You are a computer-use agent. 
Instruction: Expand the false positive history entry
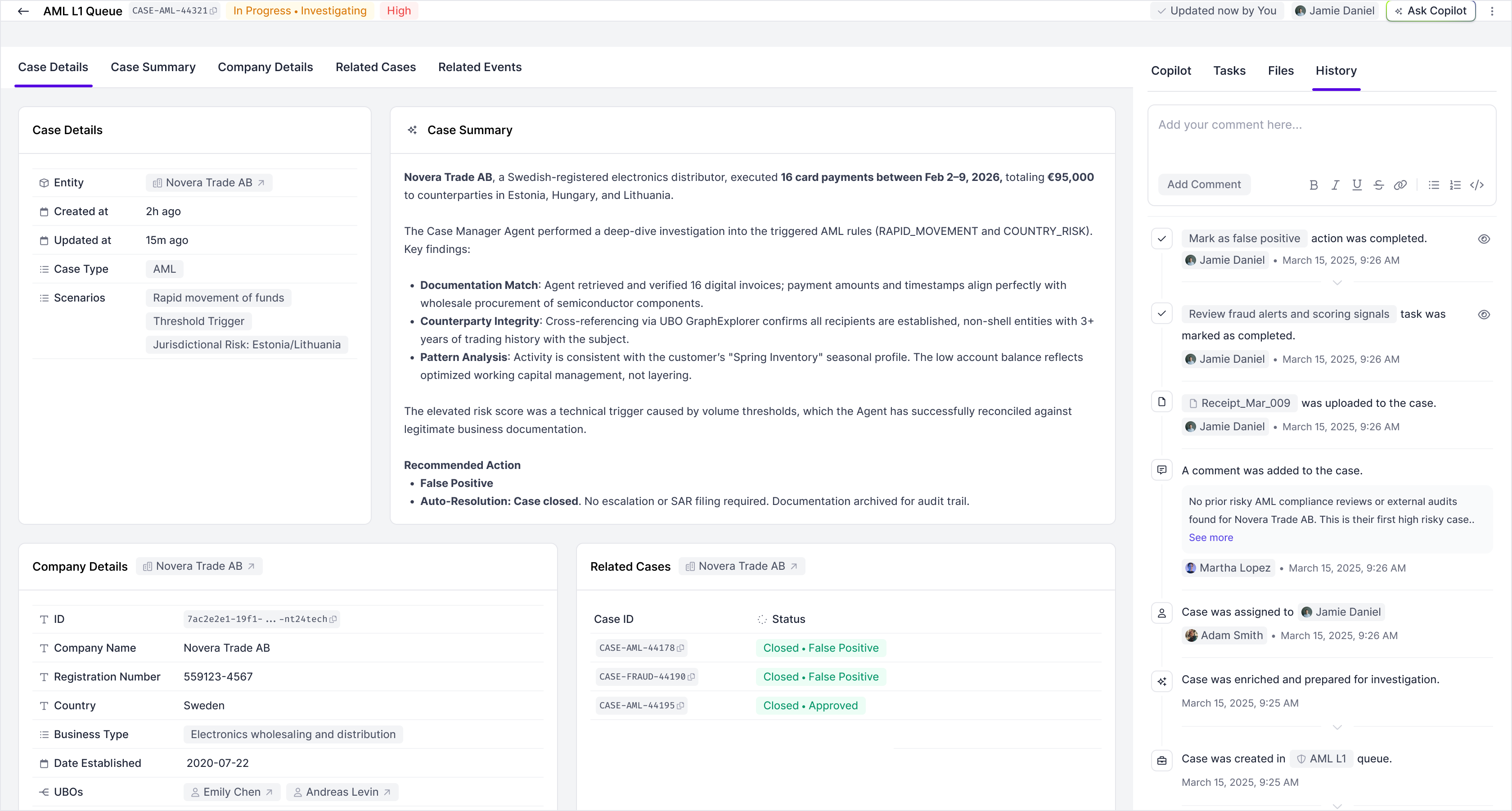coord(1337,283)
